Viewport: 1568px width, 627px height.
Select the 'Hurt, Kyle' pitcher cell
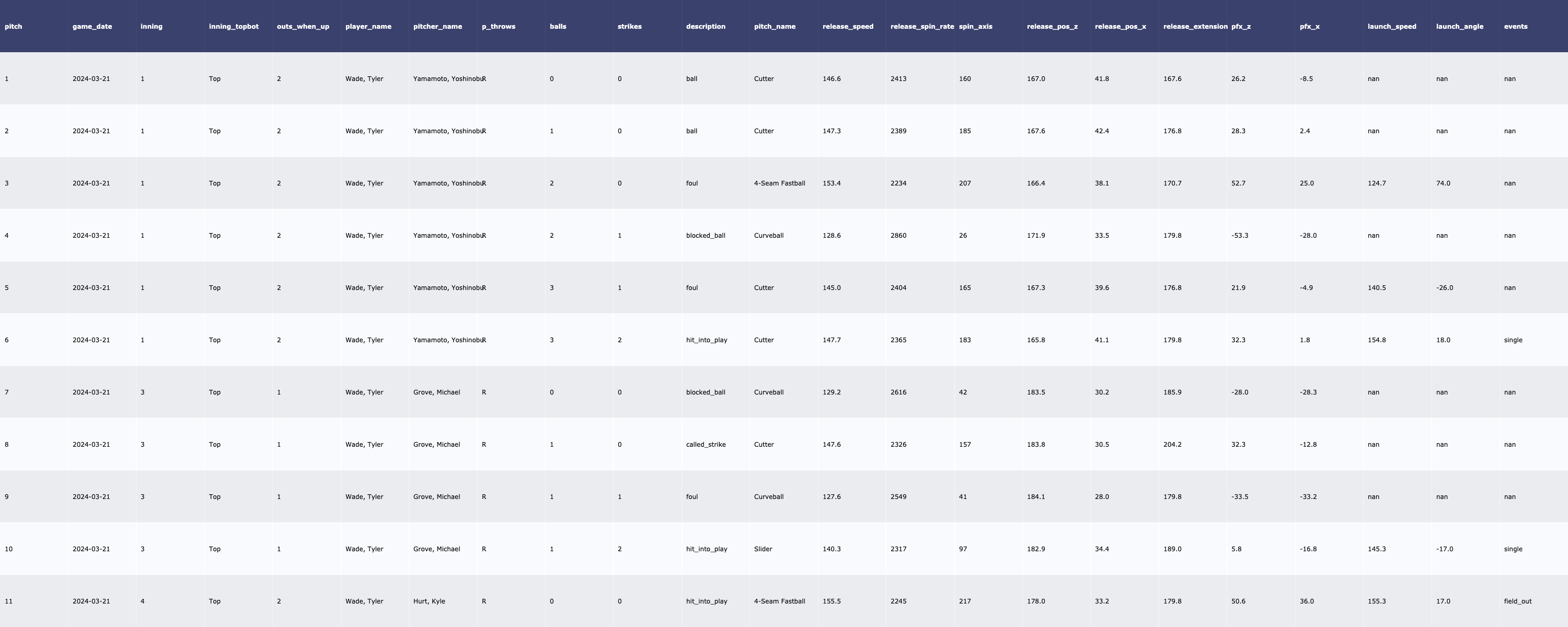point(429,601)
